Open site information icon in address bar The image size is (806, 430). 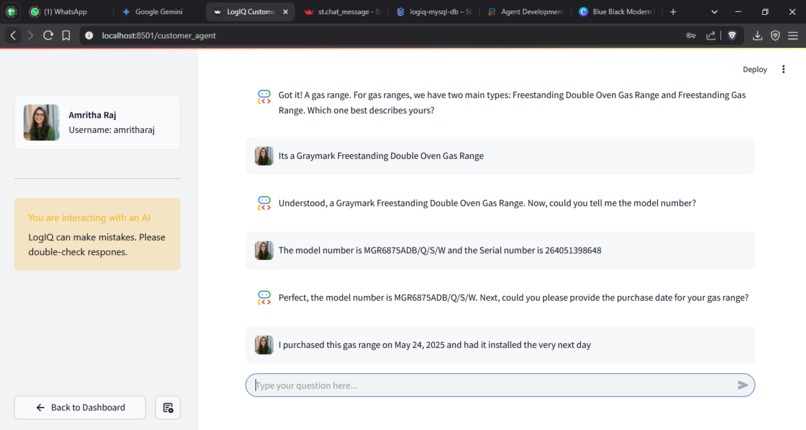point(89,35)
